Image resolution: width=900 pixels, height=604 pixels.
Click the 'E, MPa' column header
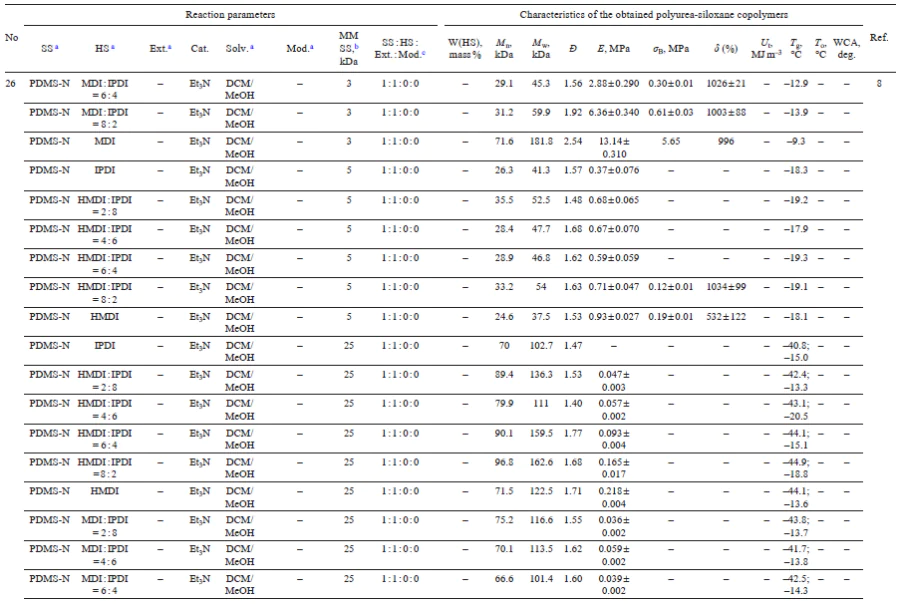coord(614,49)
